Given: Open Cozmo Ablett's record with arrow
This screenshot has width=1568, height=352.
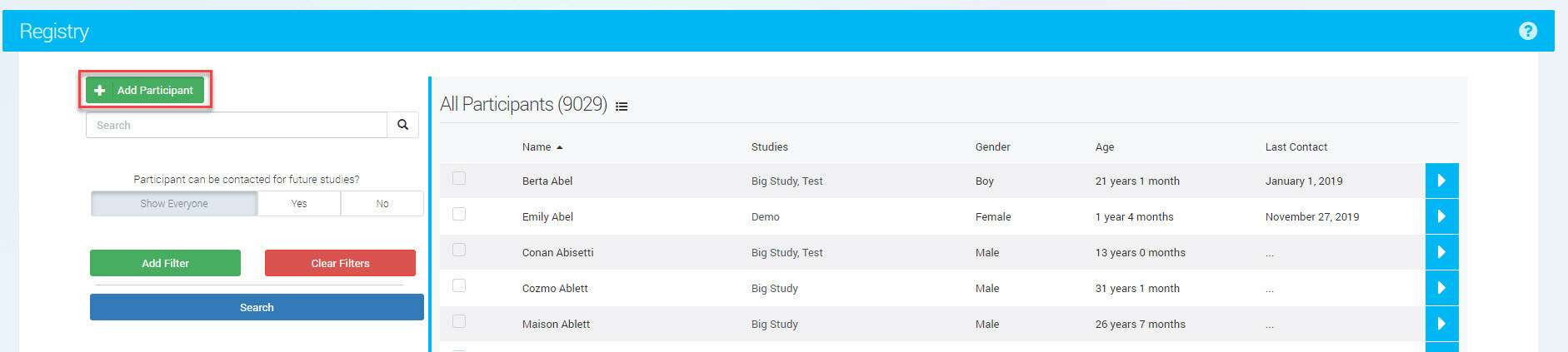Looking at the screenshot, I should click(1441, 288).
